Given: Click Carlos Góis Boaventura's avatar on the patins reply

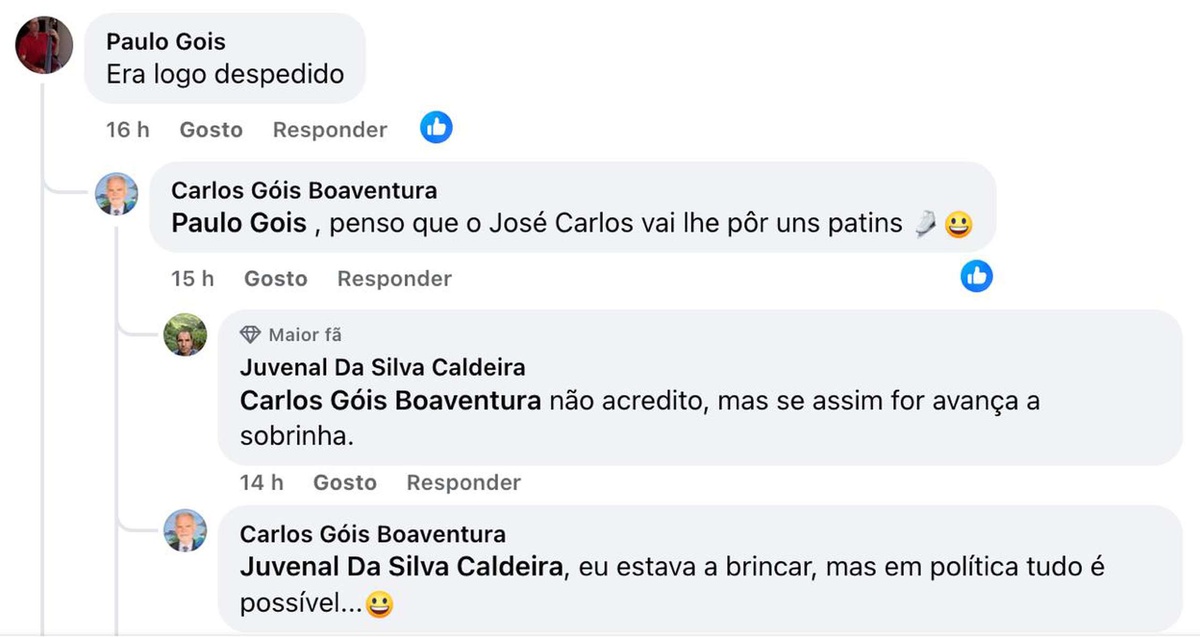Looking at the screenshot, I should point(116,194).
